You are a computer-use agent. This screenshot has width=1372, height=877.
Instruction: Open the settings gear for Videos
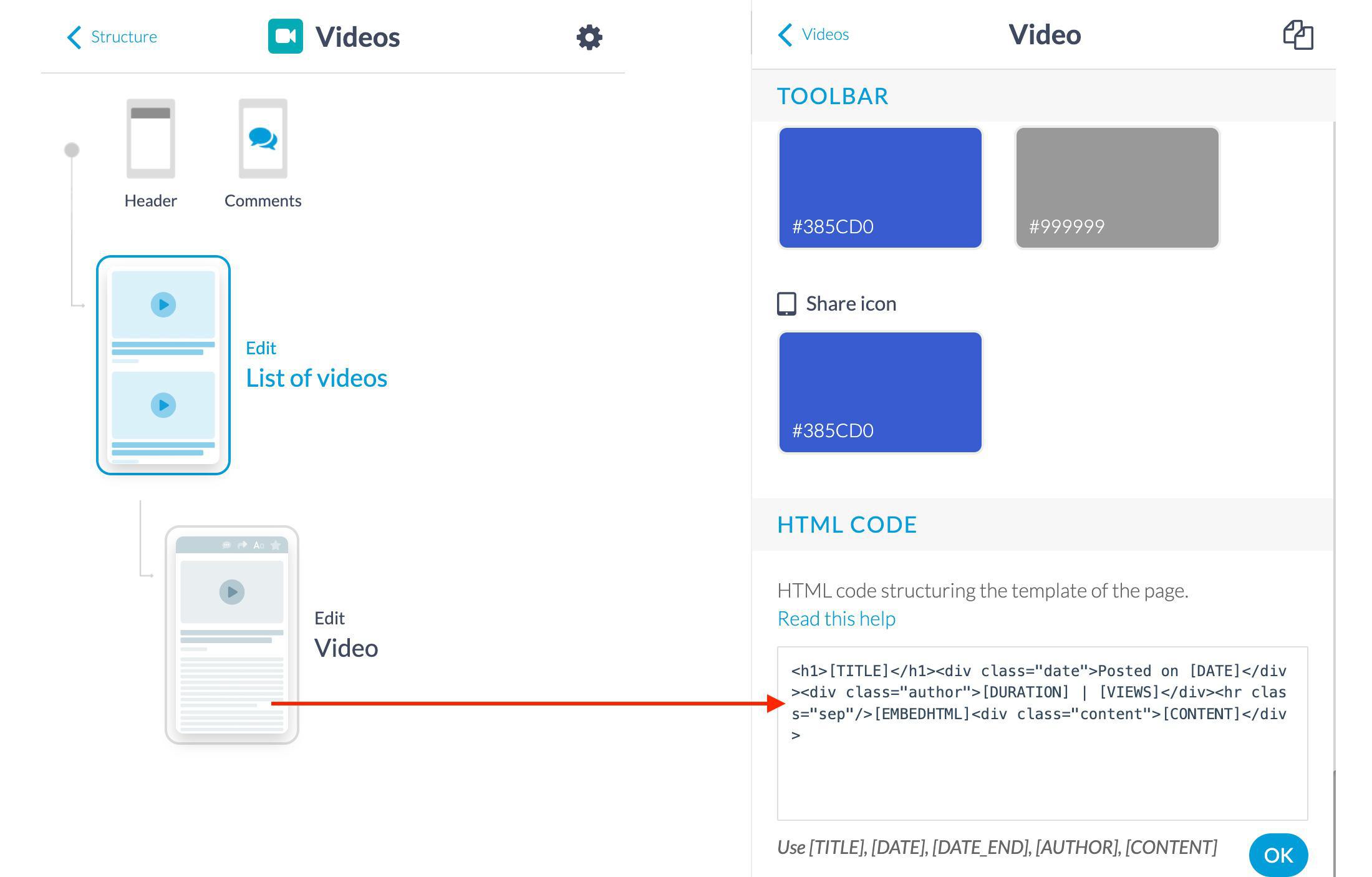click(589, 37)
